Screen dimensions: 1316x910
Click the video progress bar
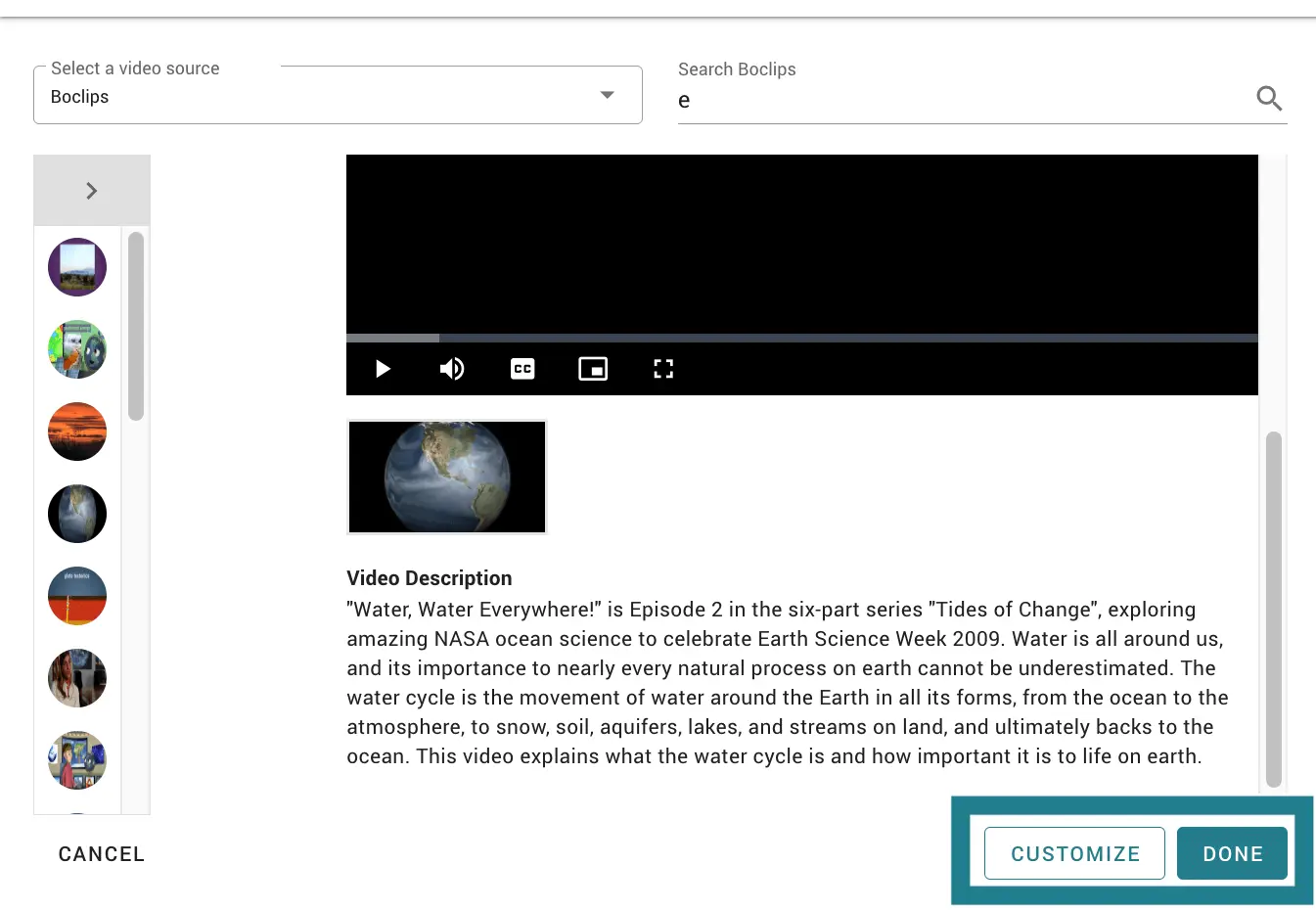click(x=802, y=338)
